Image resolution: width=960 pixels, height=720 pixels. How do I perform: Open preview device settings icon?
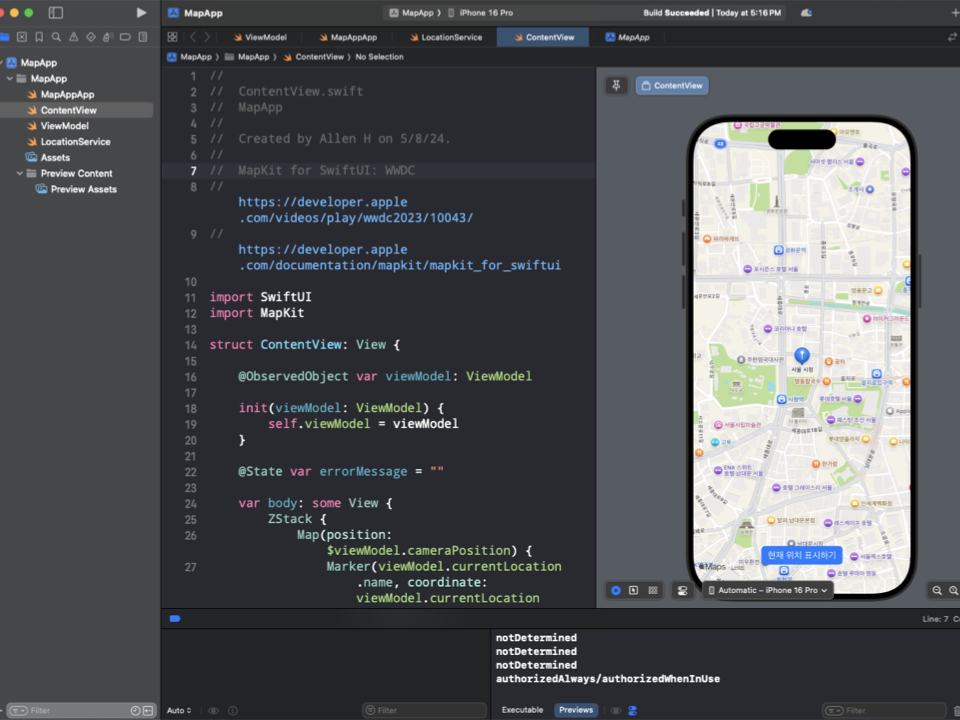click(x=682, y=590)
